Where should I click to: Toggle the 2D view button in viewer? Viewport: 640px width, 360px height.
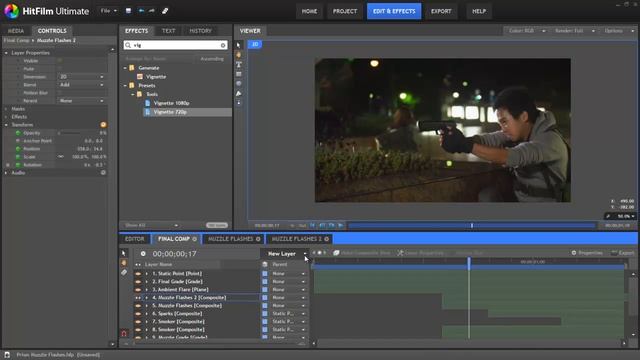[255, 44]
